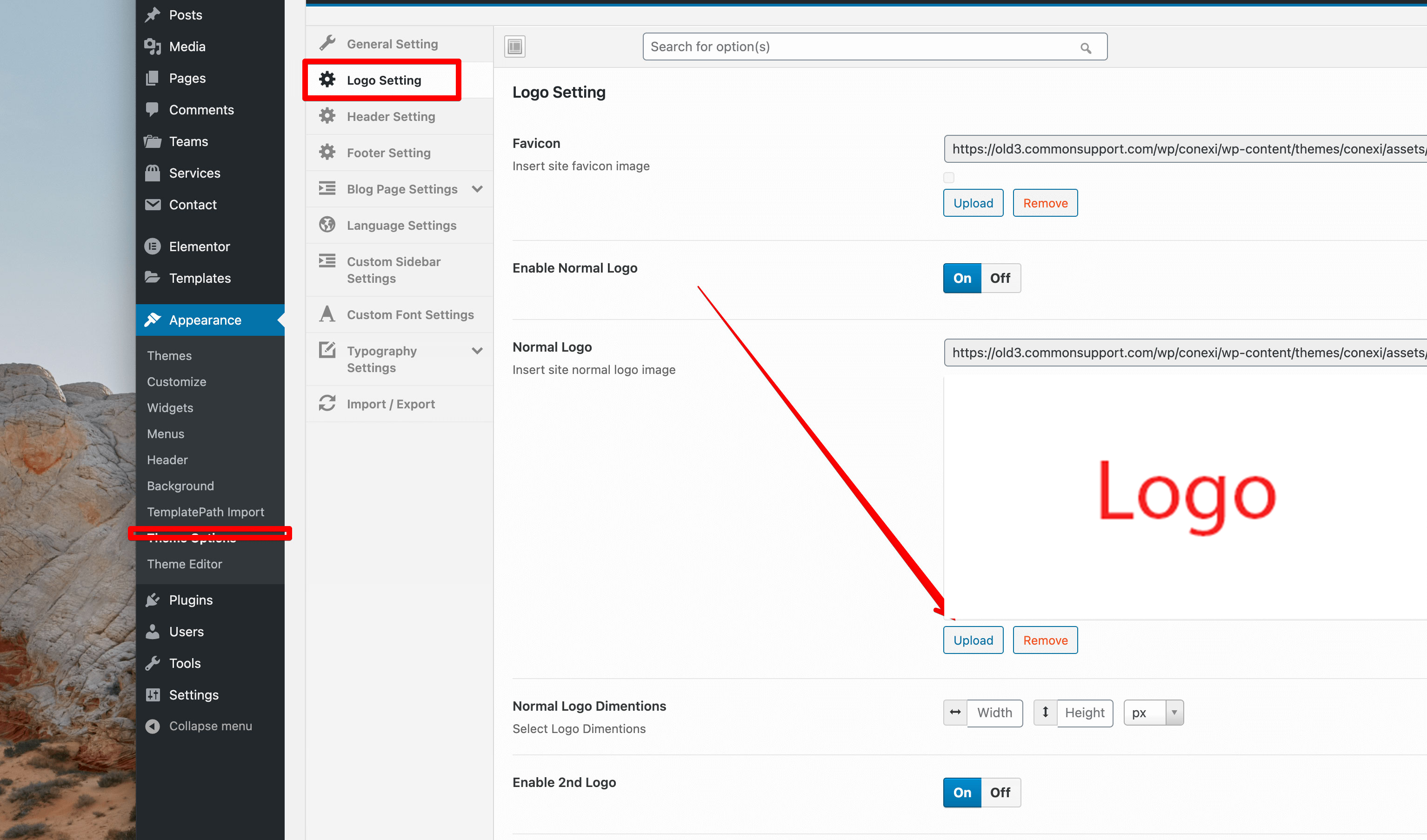Click the Collapse menu arrow icon
The height and width of the screenshot is (840, 1427).
(x=152, y=726)
